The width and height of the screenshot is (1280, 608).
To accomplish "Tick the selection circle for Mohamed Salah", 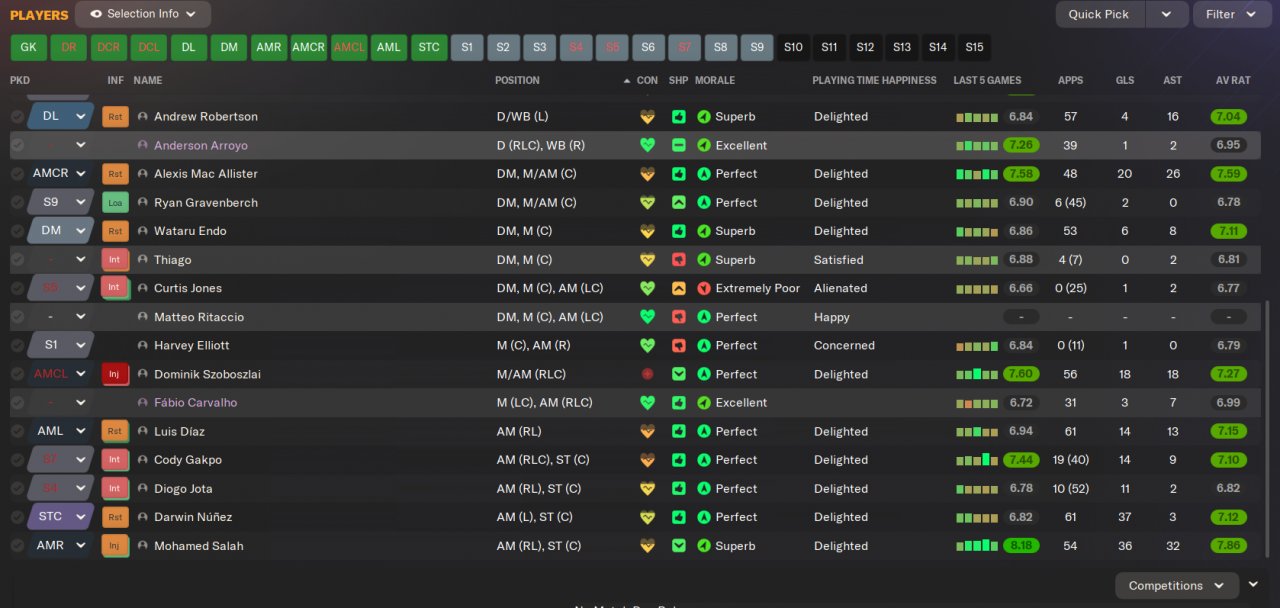I will [17, 547].
